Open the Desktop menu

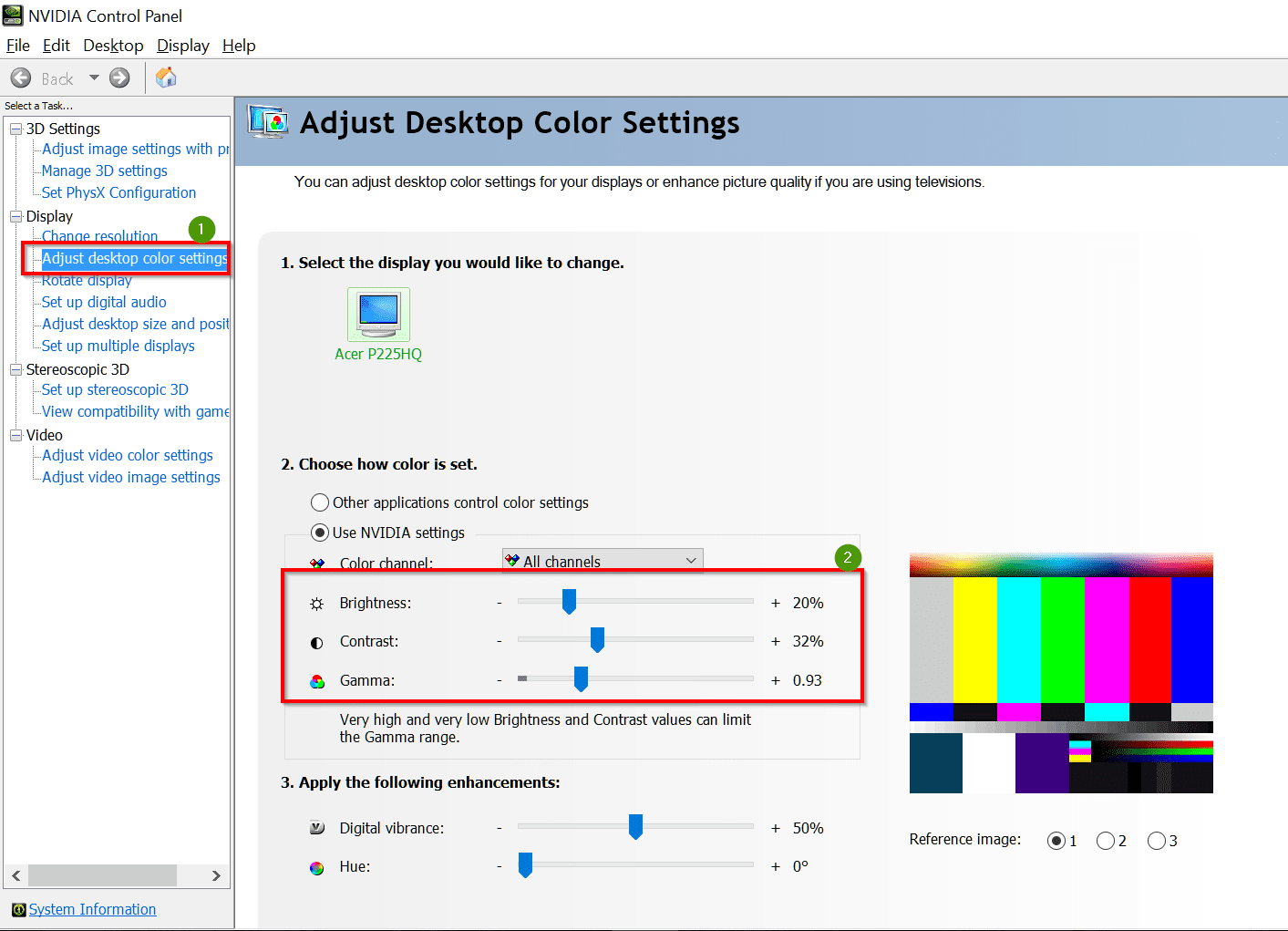(x=112, y=45)
